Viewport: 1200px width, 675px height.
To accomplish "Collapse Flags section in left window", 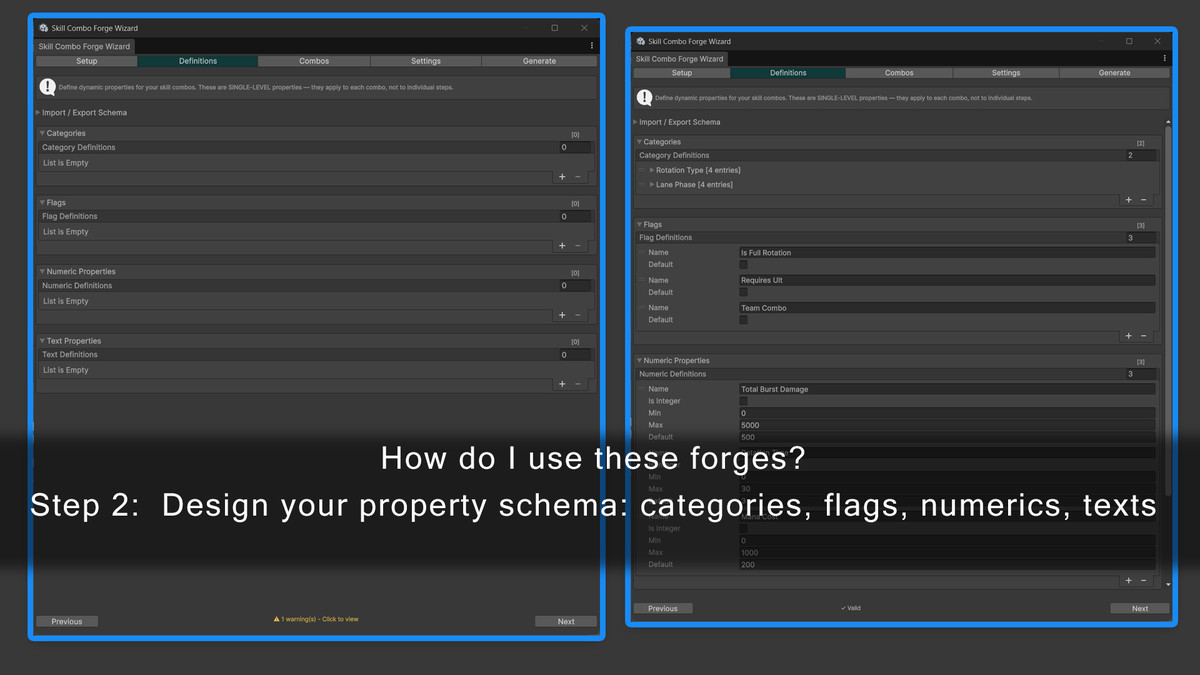I will tap(42, 203).
